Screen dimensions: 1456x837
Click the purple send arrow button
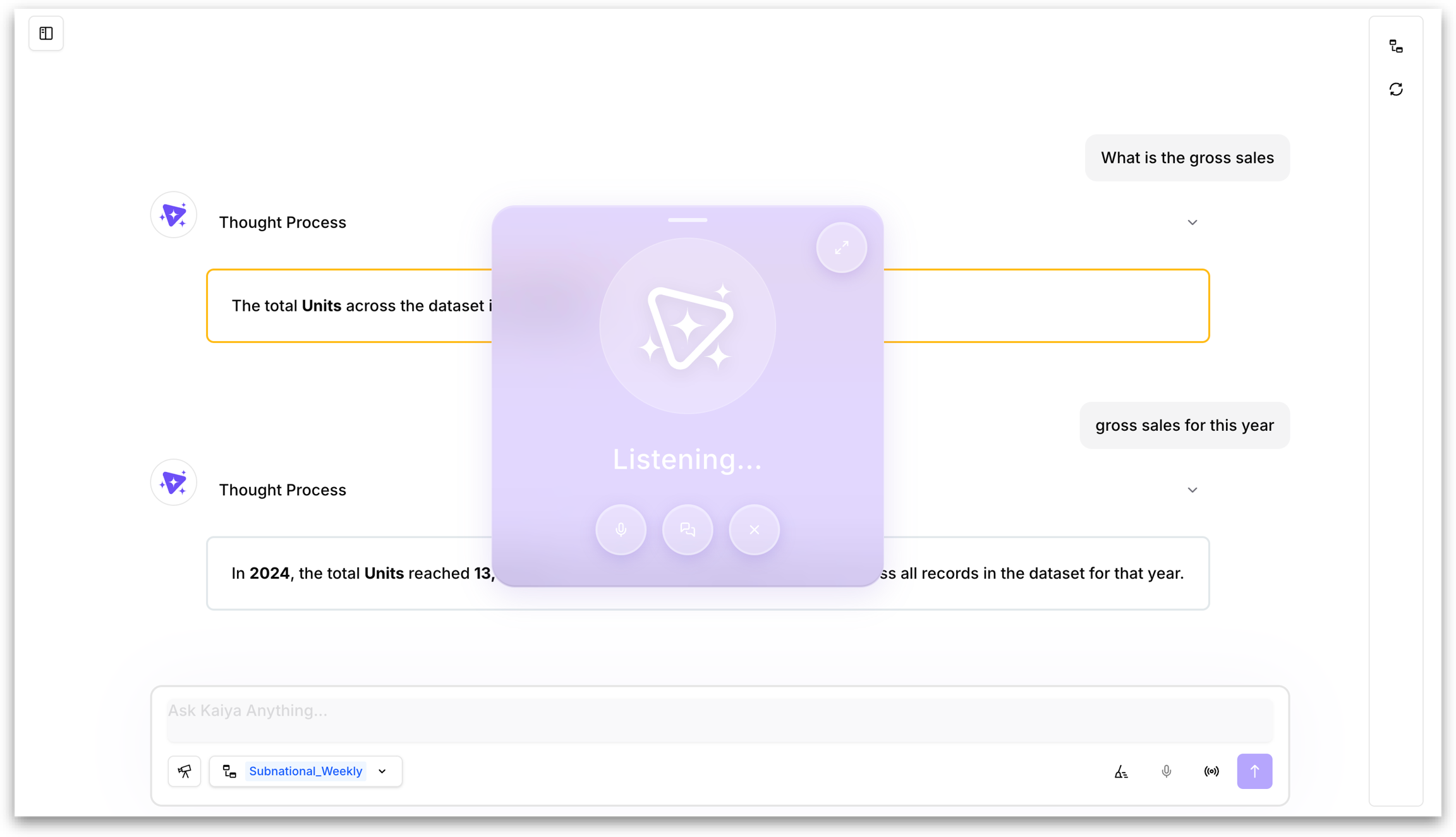click(1254, 771)
